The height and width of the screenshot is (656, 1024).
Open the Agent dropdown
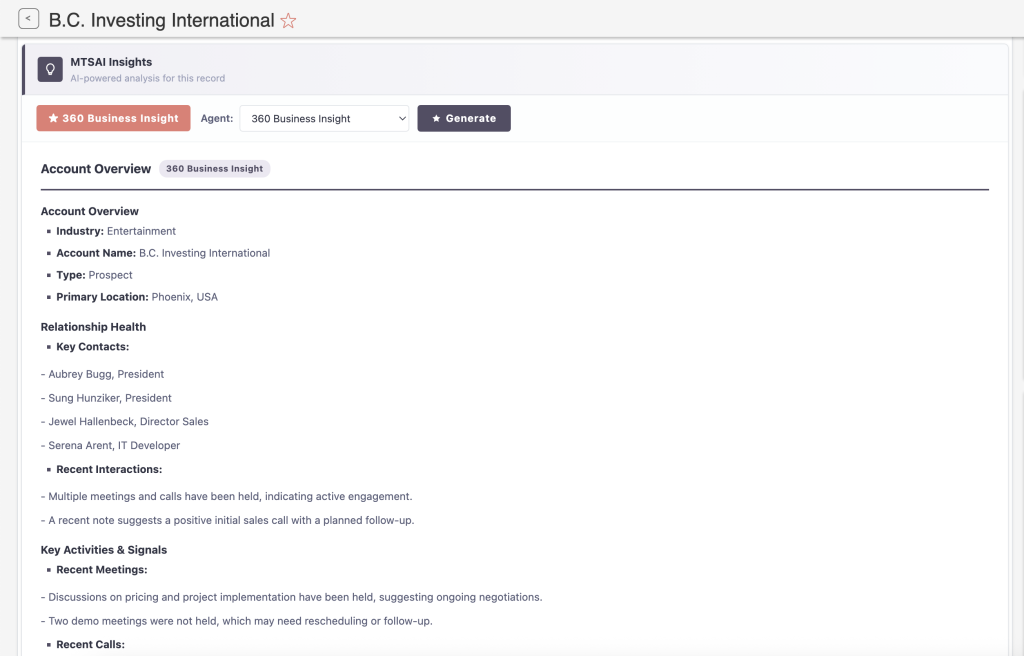324,118
